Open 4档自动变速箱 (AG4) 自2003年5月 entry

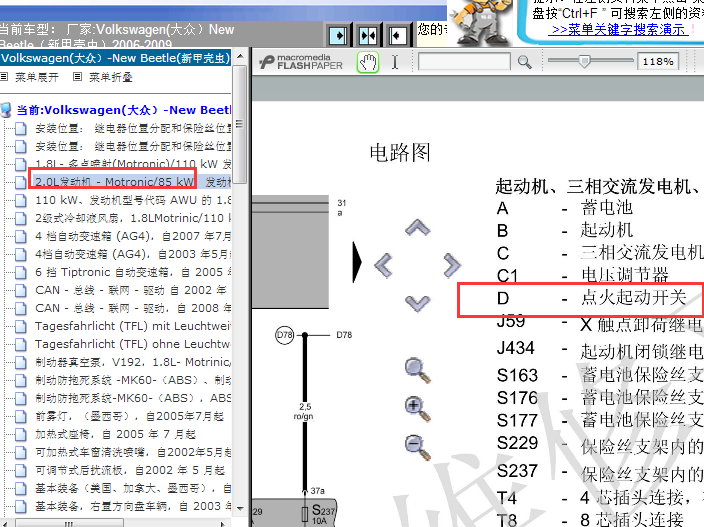coord(133,254)
